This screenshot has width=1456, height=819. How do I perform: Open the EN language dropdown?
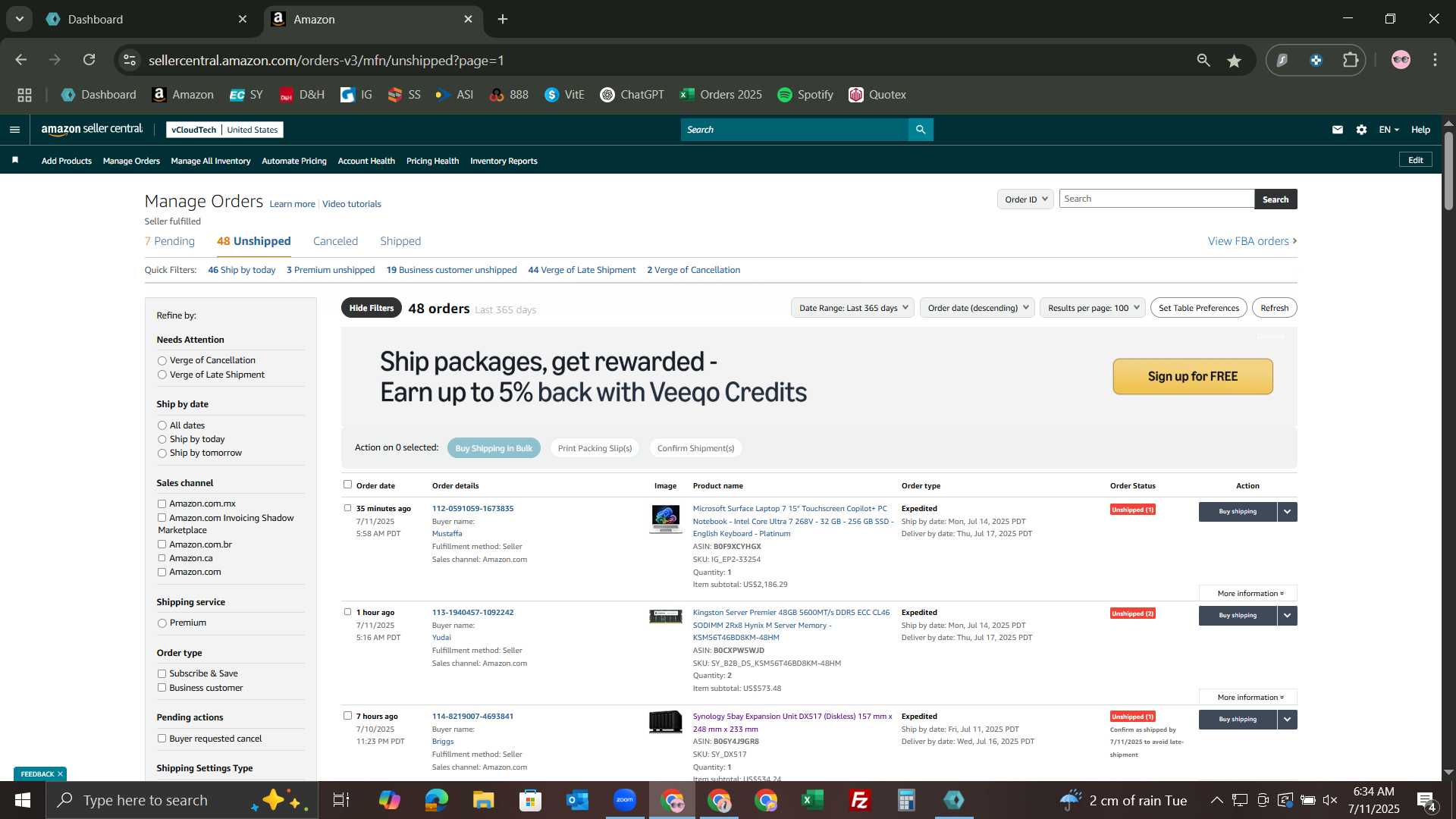pos(1389,130)
